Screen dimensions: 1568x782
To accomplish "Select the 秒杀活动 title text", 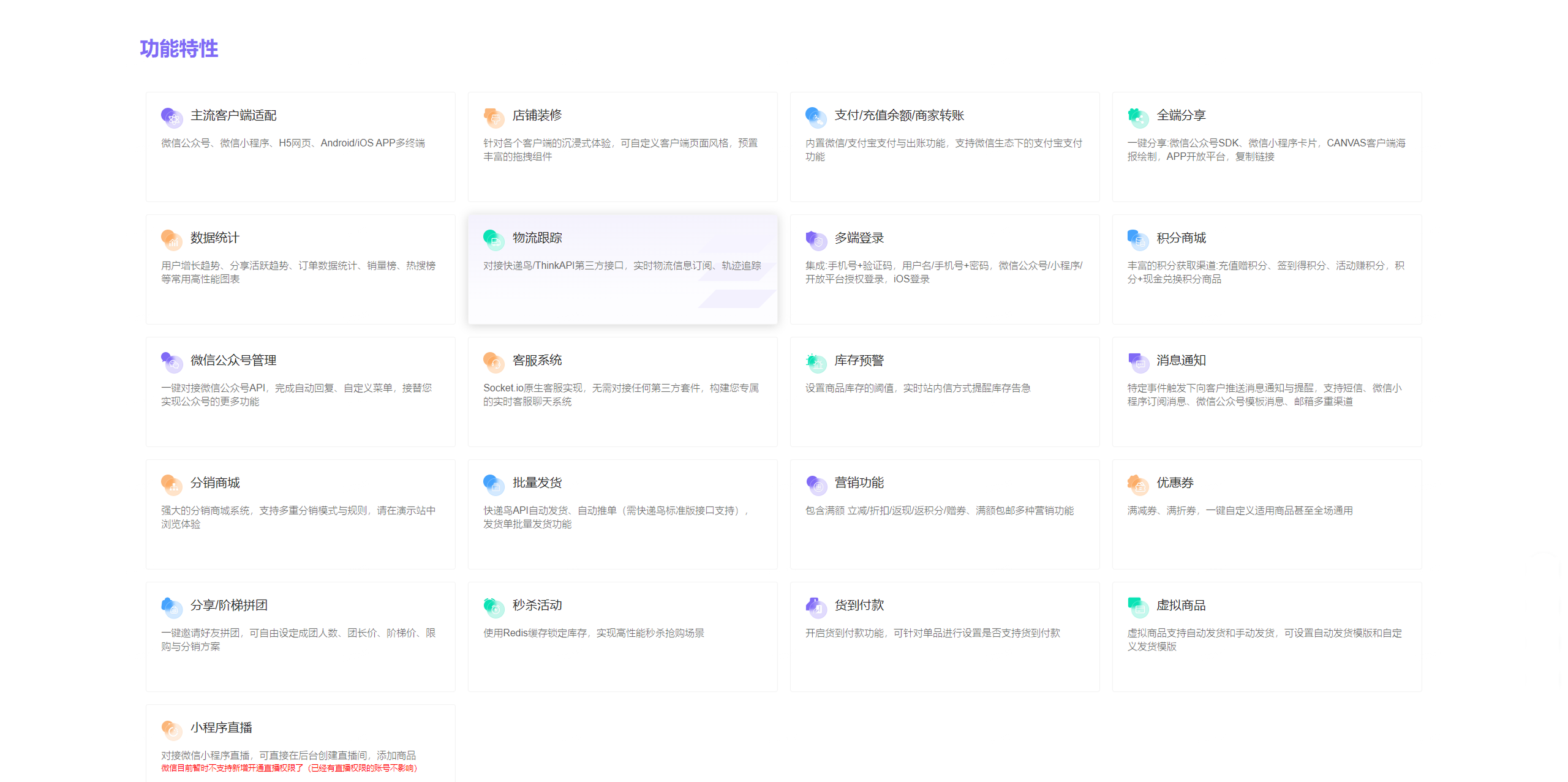I will 537,605.
